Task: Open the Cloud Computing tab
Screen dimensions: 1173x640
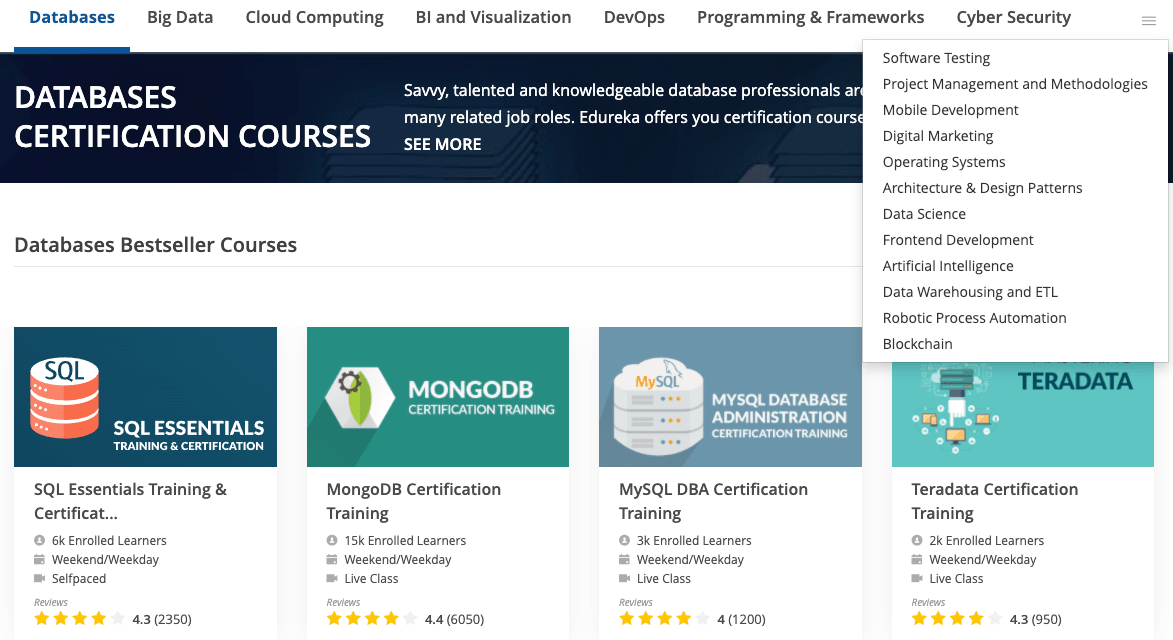Action: coord(314,17)
